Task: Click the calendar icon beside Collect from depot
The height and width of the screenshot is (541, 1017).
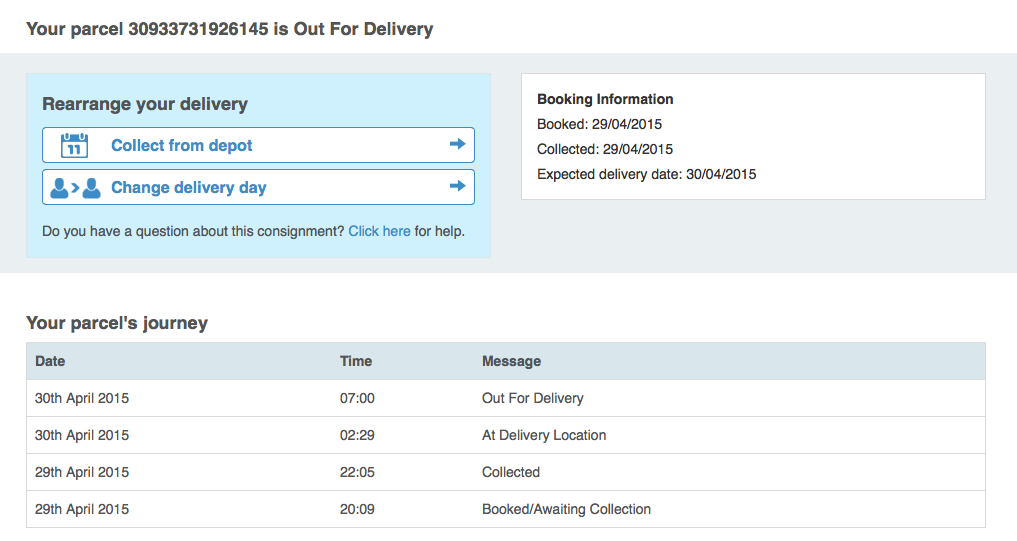Action: [75, 145]
